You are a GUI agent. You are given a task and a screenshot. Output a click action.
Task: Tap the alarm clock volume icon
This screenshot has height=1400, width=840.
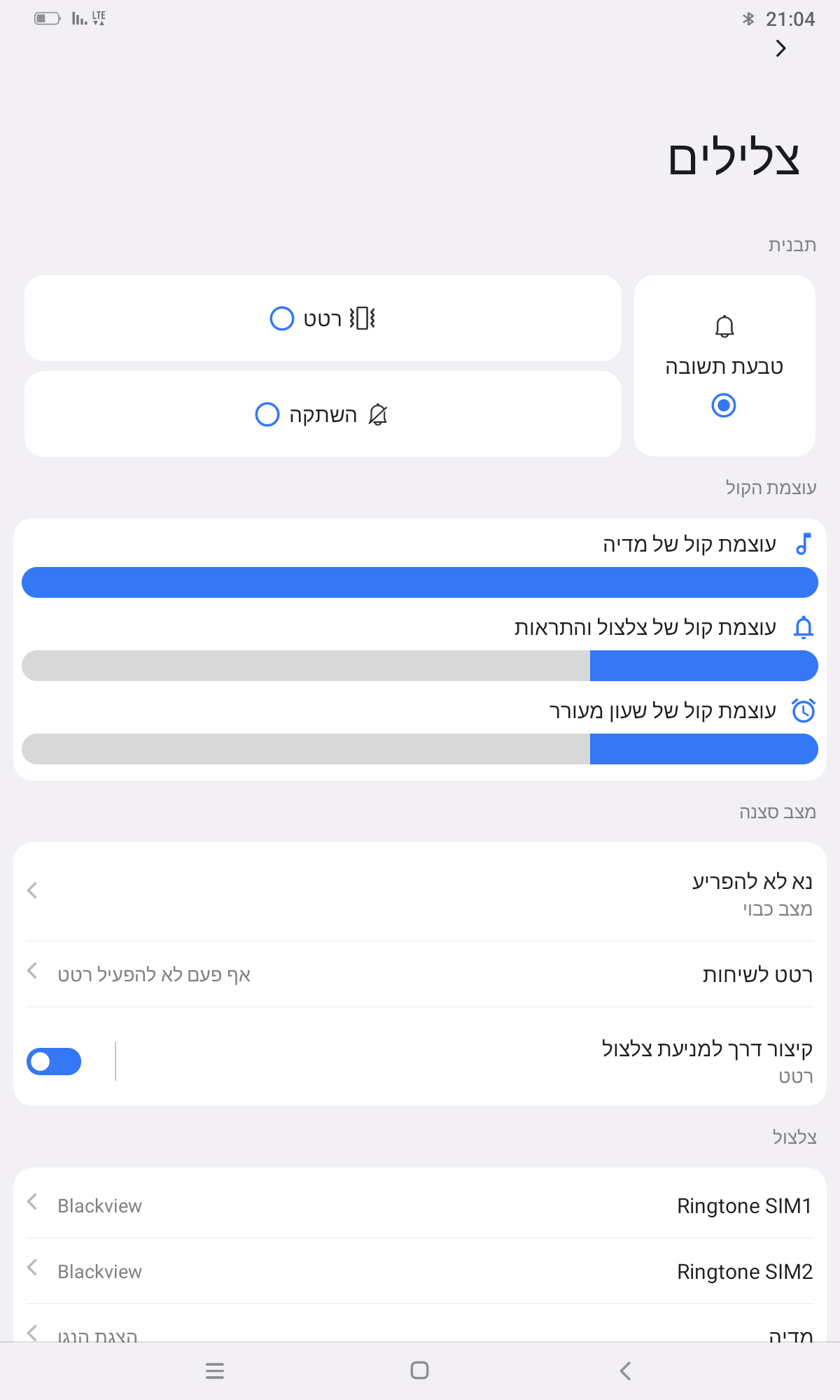803,710
